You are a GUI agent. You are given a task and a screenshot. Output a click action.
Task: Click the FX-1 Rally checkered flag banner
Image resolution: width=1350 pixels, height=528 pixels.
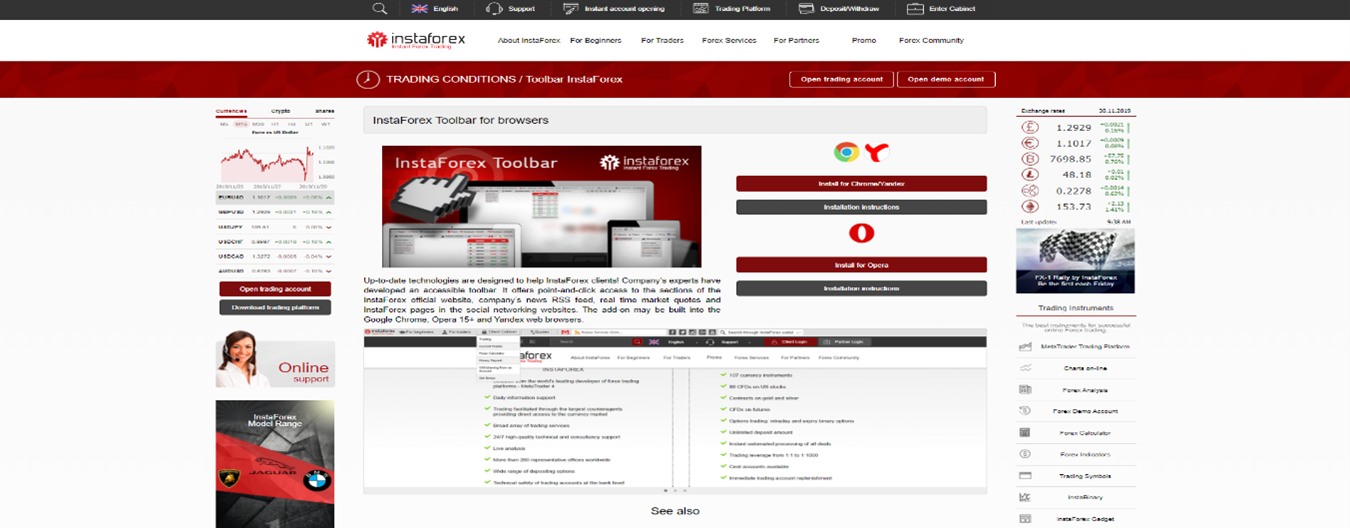pos(1075,261)
